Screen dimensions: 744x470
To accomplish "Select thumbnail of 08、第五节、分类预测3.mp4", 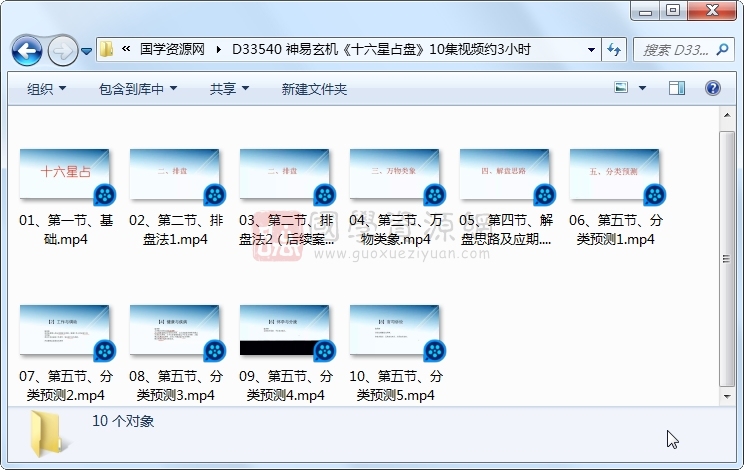I will point(175,330).
